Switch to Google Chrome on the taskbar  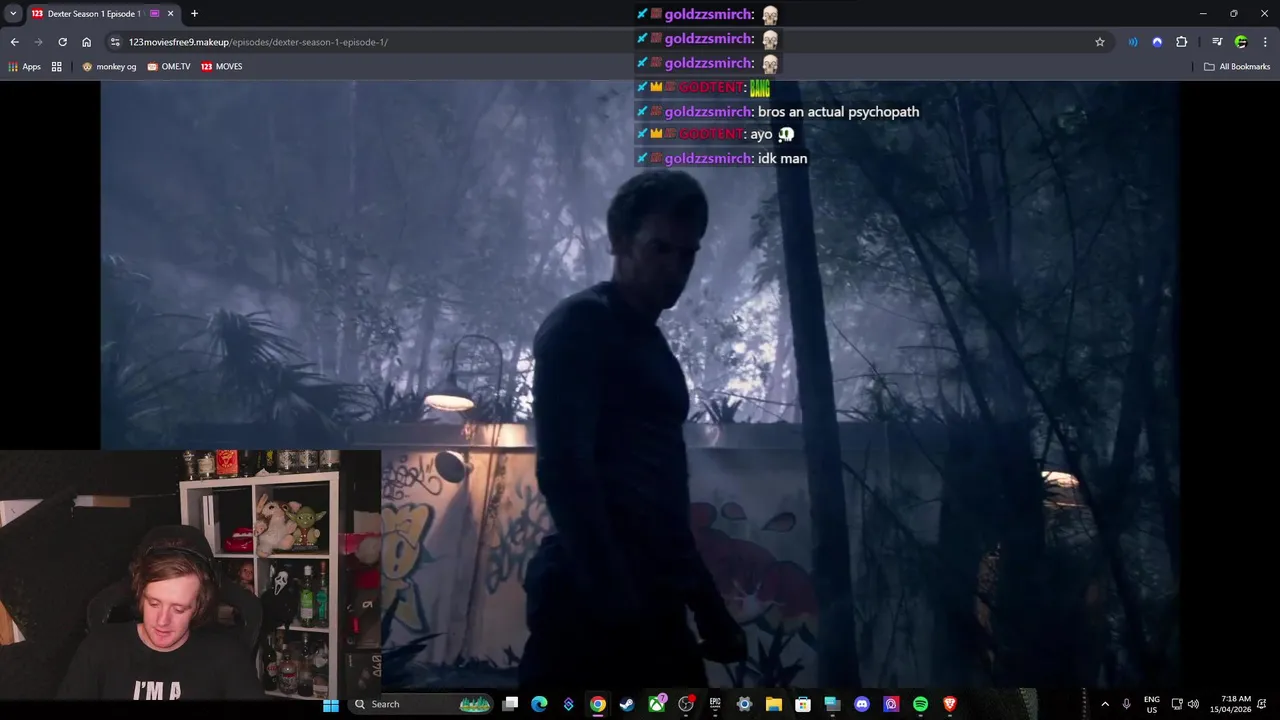597,704
